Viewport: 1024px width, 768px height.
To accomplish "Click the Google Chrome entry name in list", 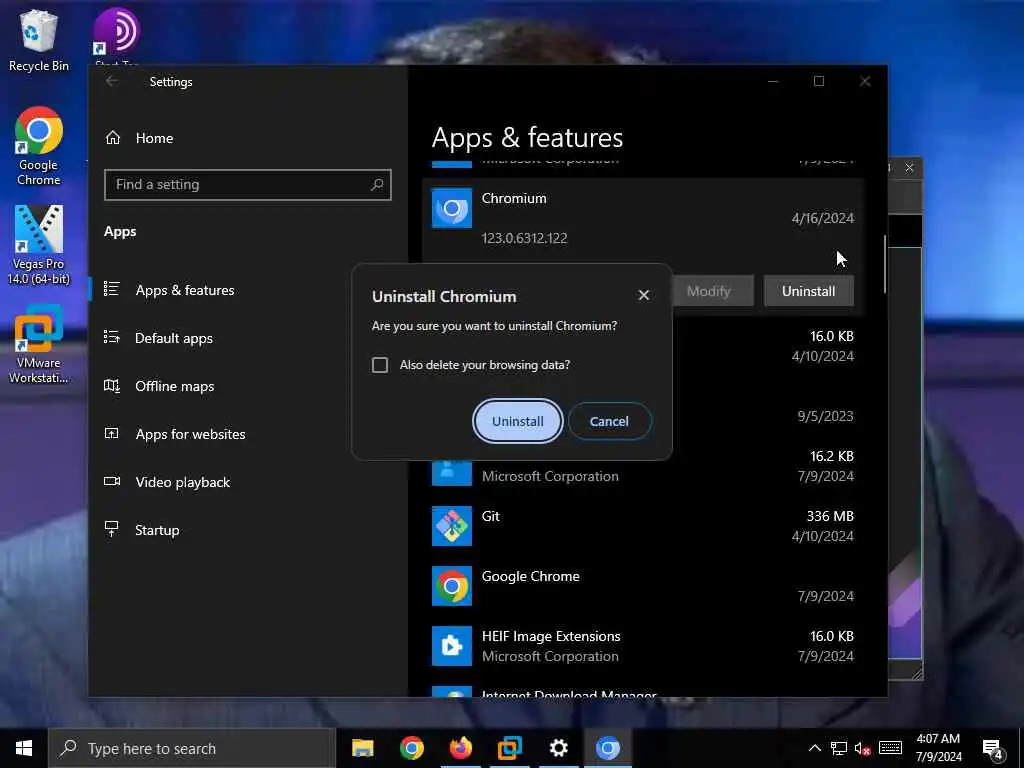I will pyautogui.click(x=530, y=576).
